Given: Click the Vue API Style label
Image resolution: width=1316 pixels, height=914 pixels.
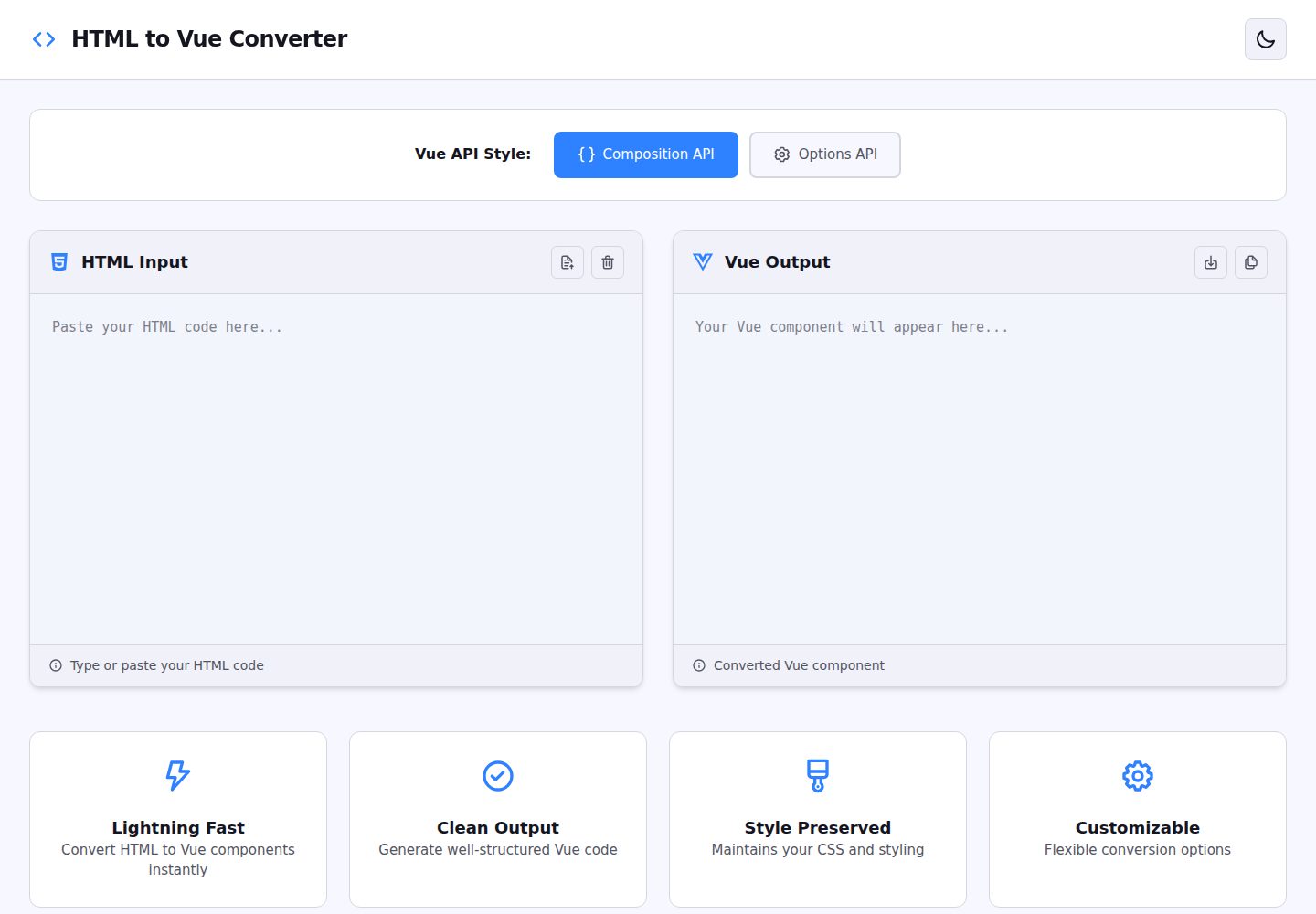Looking at the screenshot, I should 472,154.
